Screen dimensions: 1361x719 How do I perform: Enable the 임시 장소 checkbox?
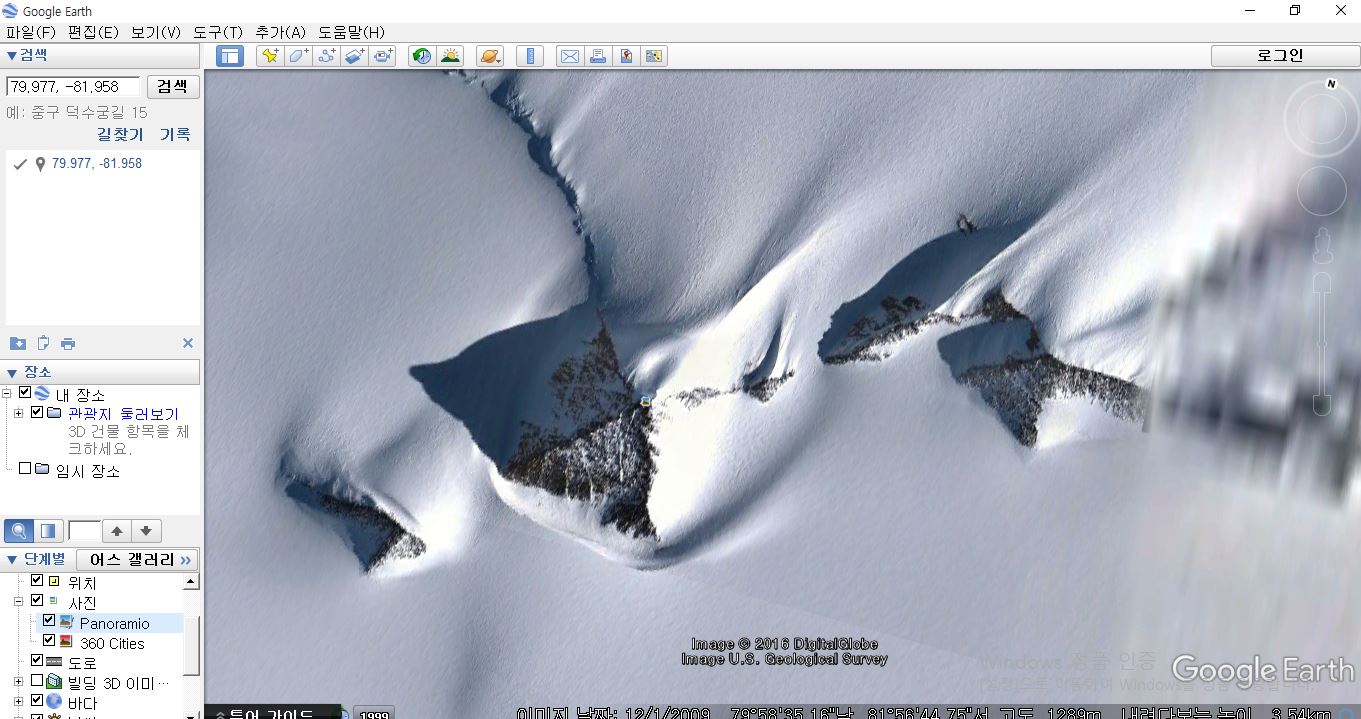click(x=25, y=469)
